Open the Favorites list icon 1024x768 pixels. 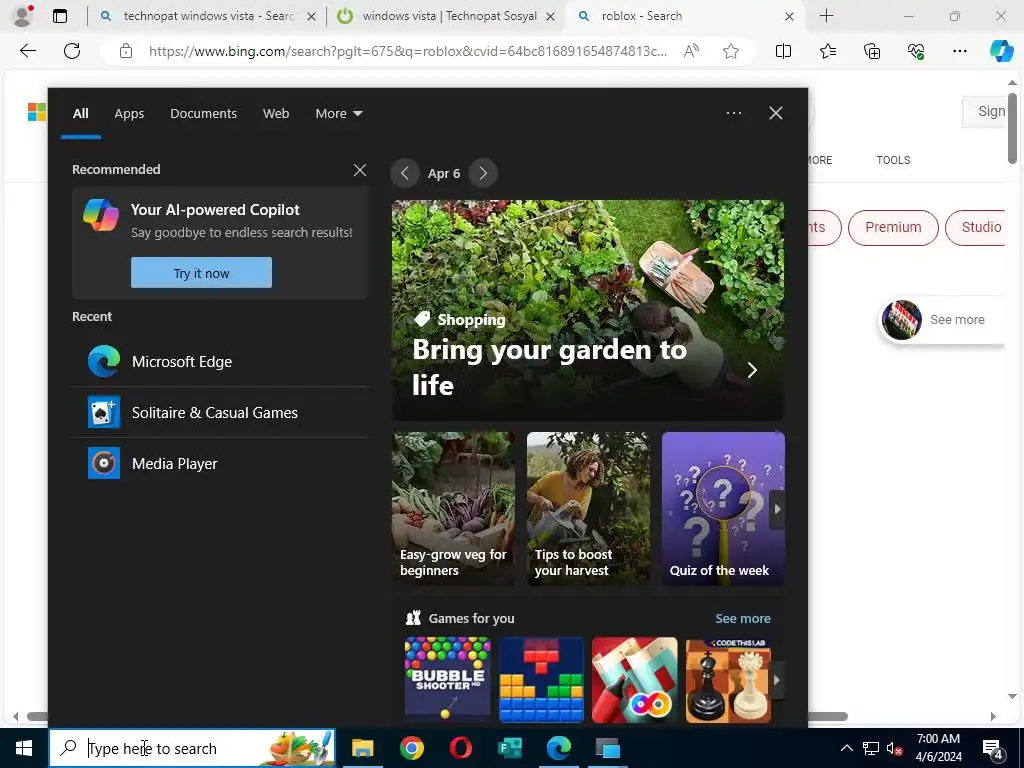click(827, 51)
